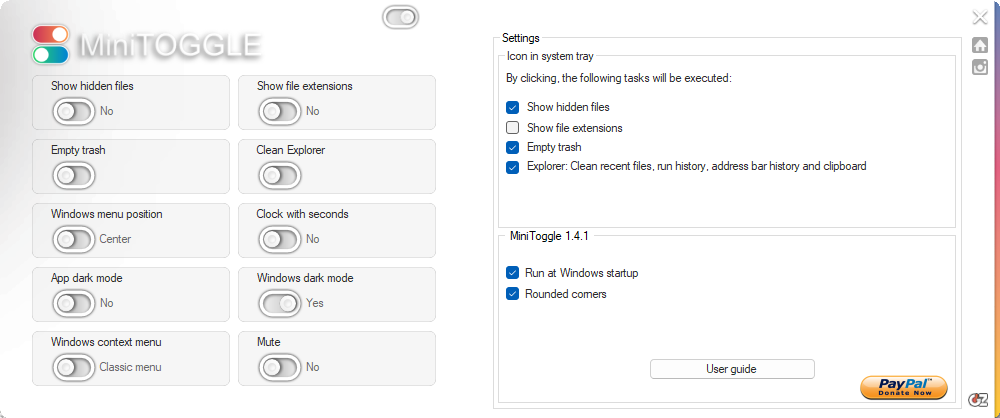The height and width of the screenshot is (418, 1000).
Task: Flip the Empty trash switch
Action: click(x=73, y=175)
